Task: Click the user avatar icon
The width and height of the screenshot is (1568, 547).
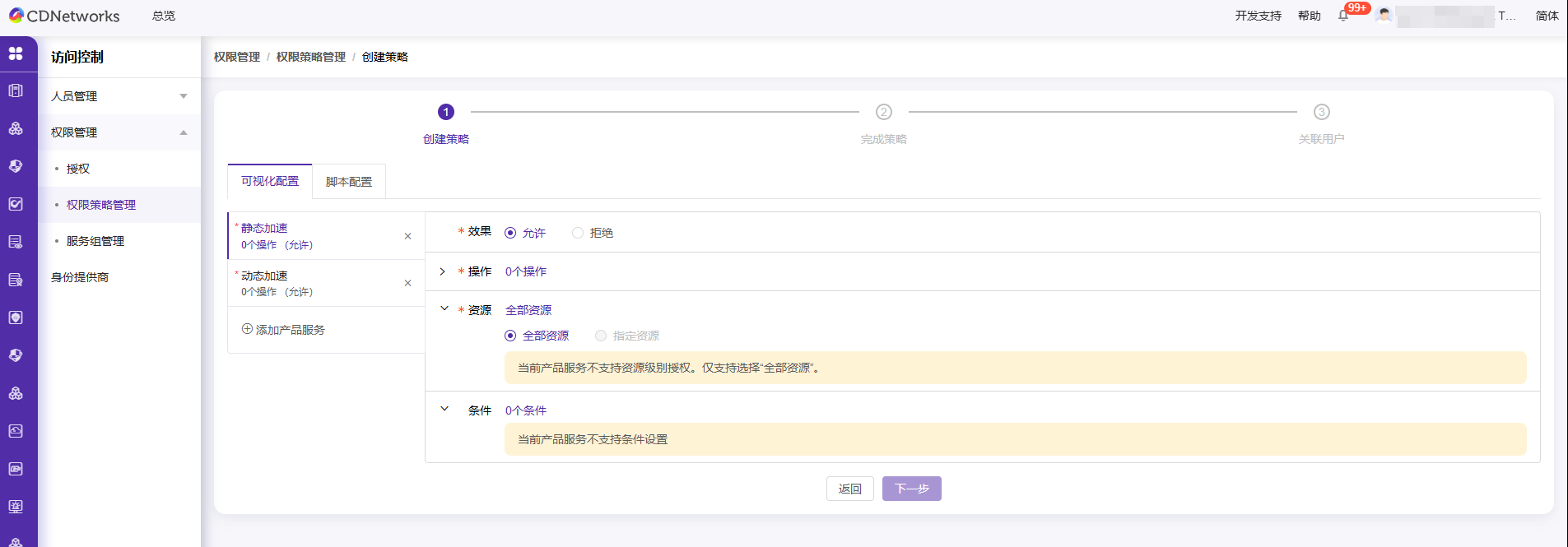Action: point(1384,16)
